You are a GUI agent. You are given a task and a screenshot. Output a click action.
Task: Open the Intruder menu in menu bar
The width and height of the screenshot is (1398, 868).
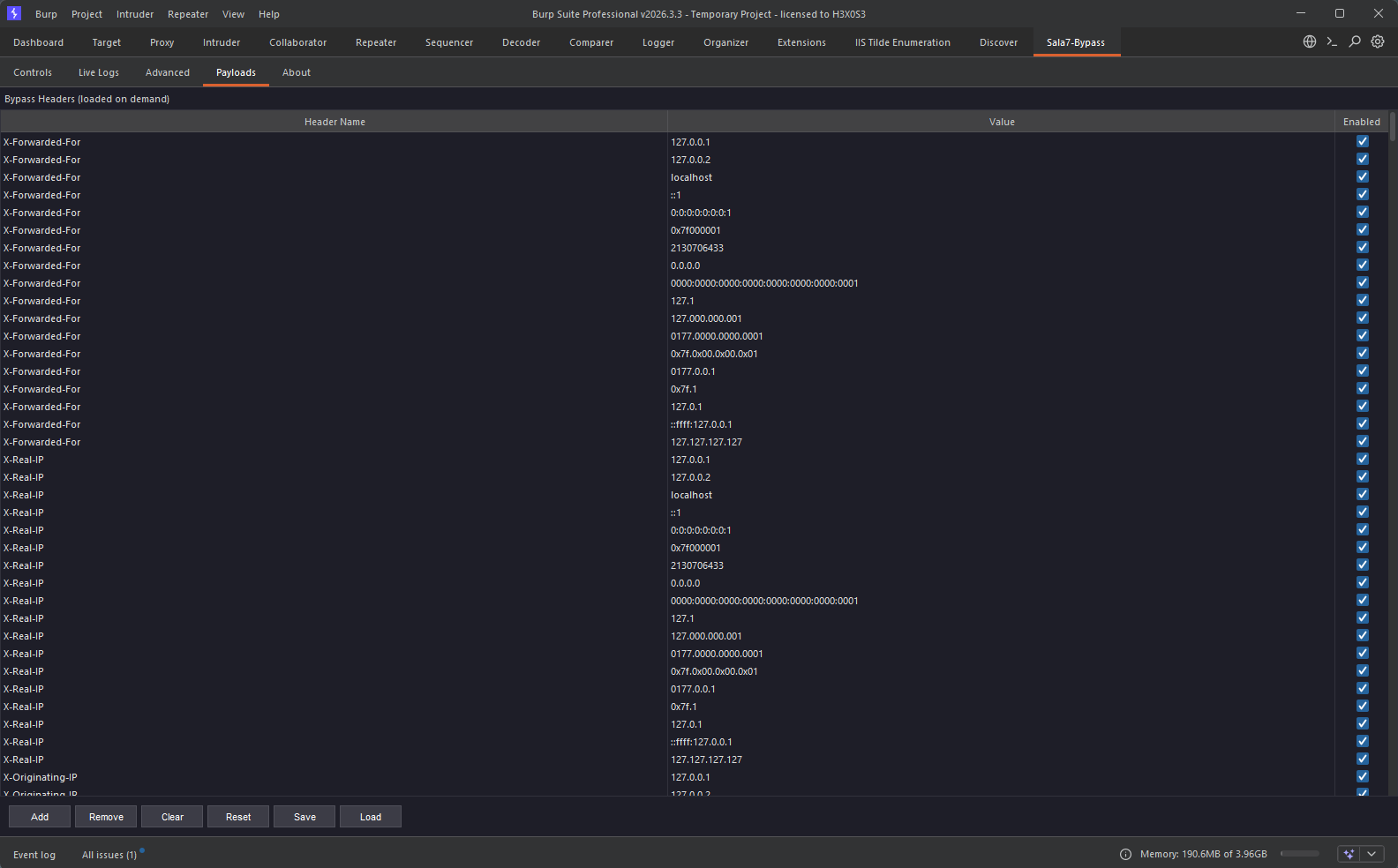[x=135, y=14]
